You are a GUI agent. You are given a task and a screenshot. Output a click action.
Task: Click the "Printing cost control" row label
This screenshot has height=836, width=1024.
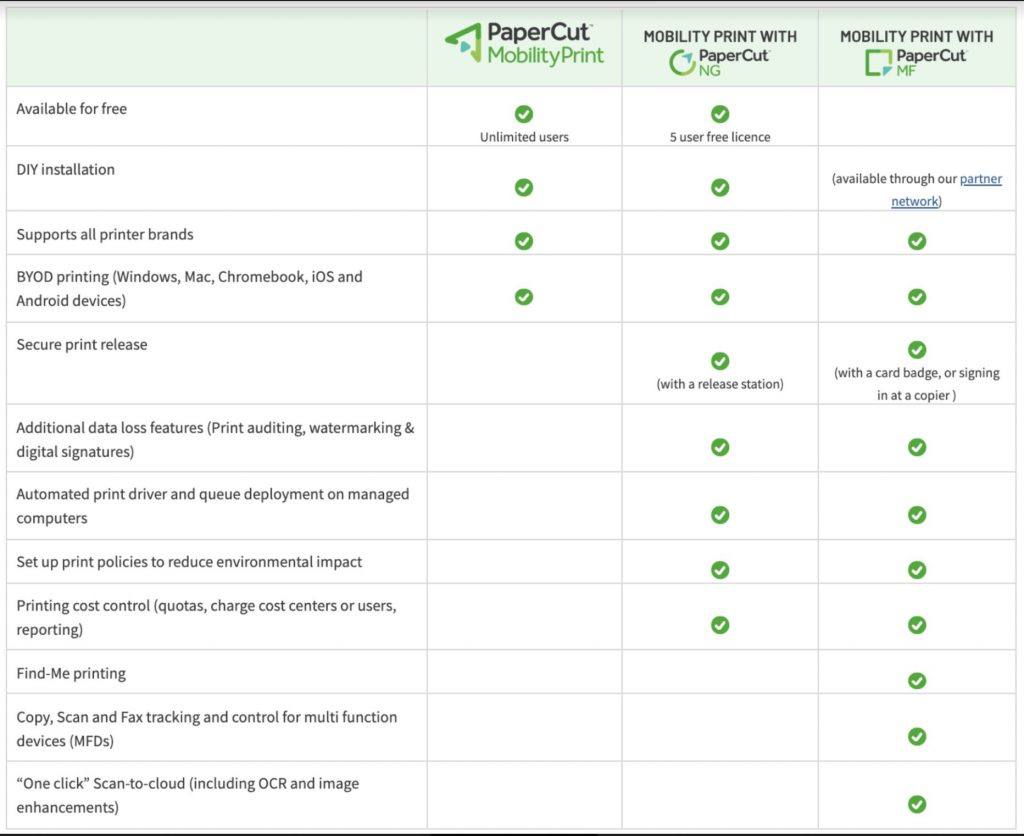point(206,617)
